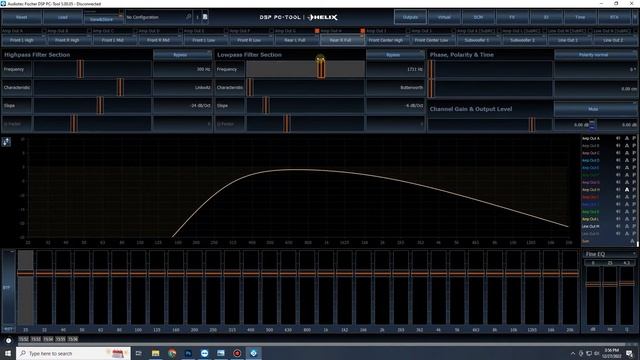The height and width of the screenshot is (360, 640).
Task: Switch to the FX tab
Action: pyautogui.click(x=512, y=17)
